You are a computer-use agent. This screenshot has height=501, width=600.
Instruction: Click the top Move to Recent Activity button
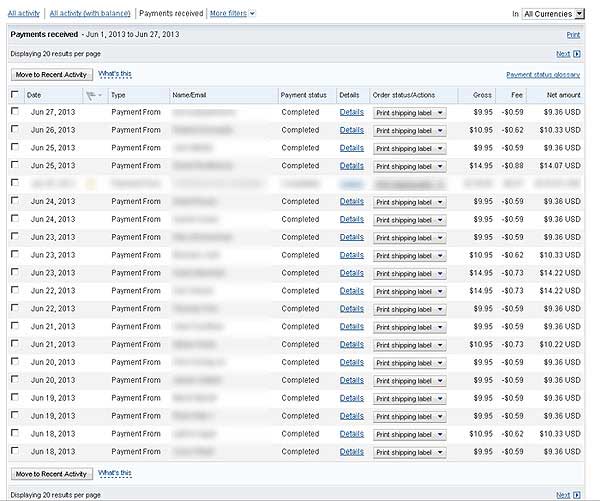(51, 74)
